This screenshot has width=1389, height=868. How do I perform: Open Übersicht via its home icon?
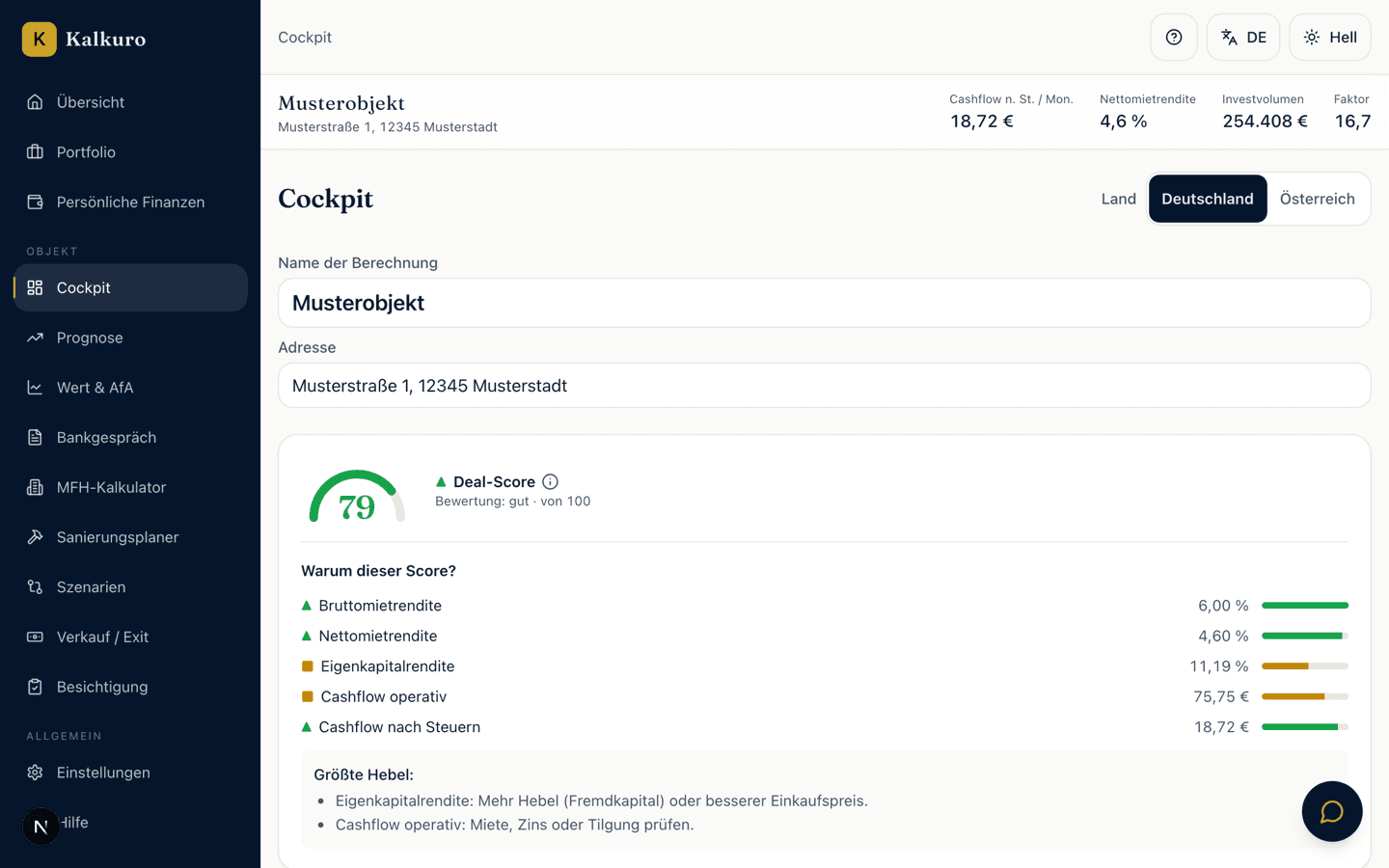[35, 102]
